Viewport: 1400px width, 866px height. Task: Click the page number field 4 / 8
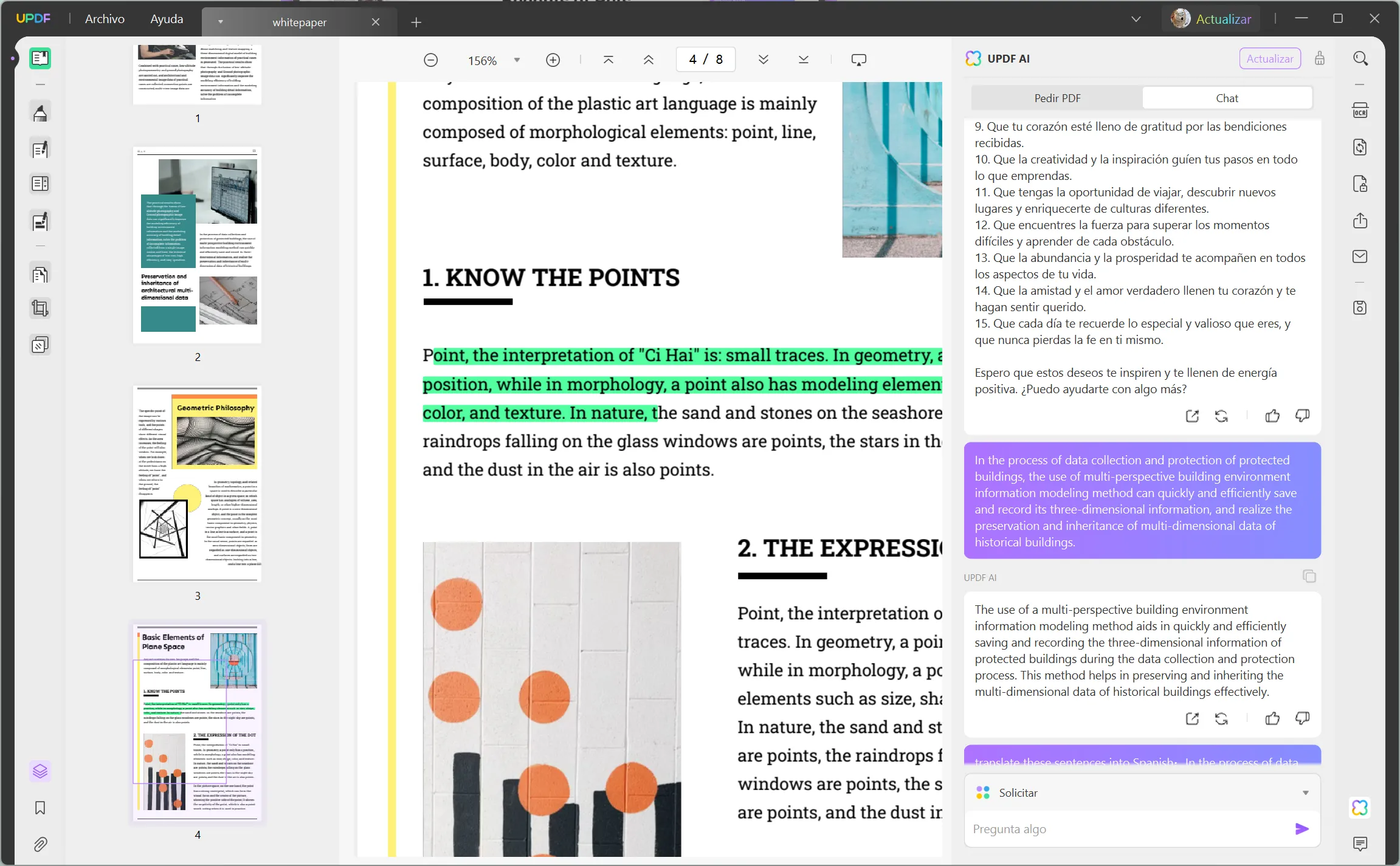pos(706,60)
